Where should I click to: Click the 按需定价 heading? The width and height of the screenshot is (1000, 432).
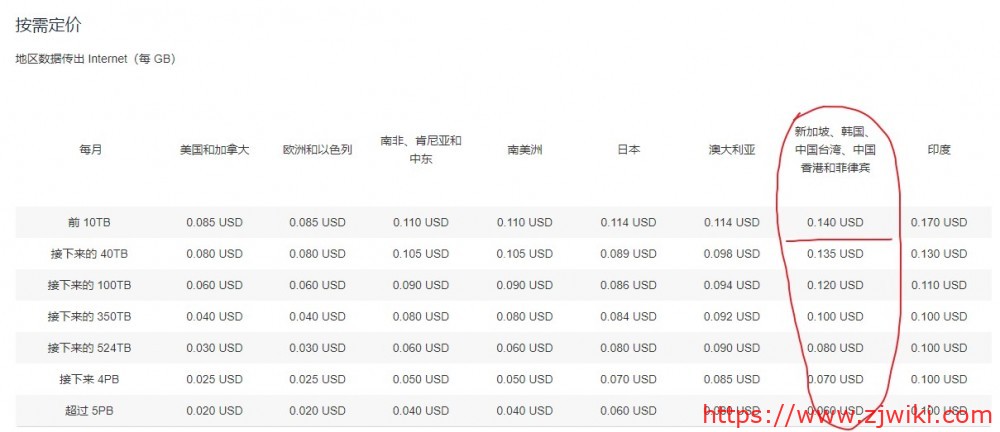(48, 26)
